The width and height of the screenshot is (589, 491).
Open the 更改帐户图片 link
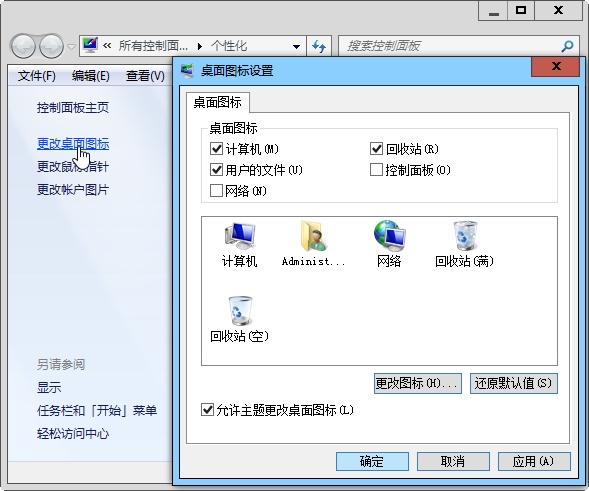coord(73,189)
